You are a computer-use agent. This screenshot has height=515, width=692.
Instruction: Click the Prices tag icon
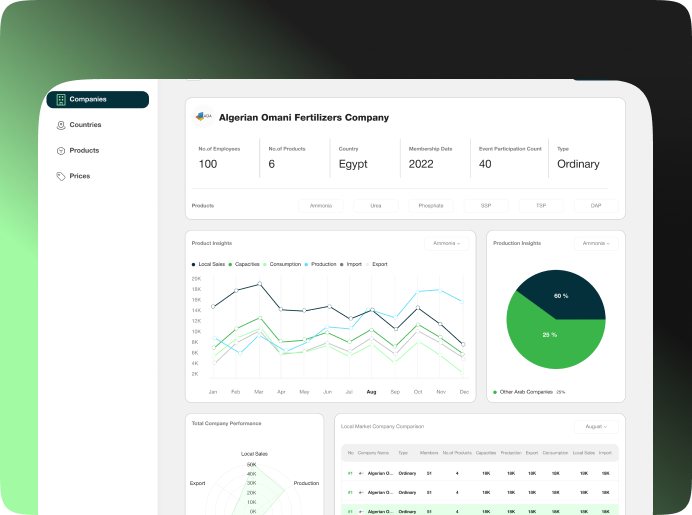pos(61,177)
